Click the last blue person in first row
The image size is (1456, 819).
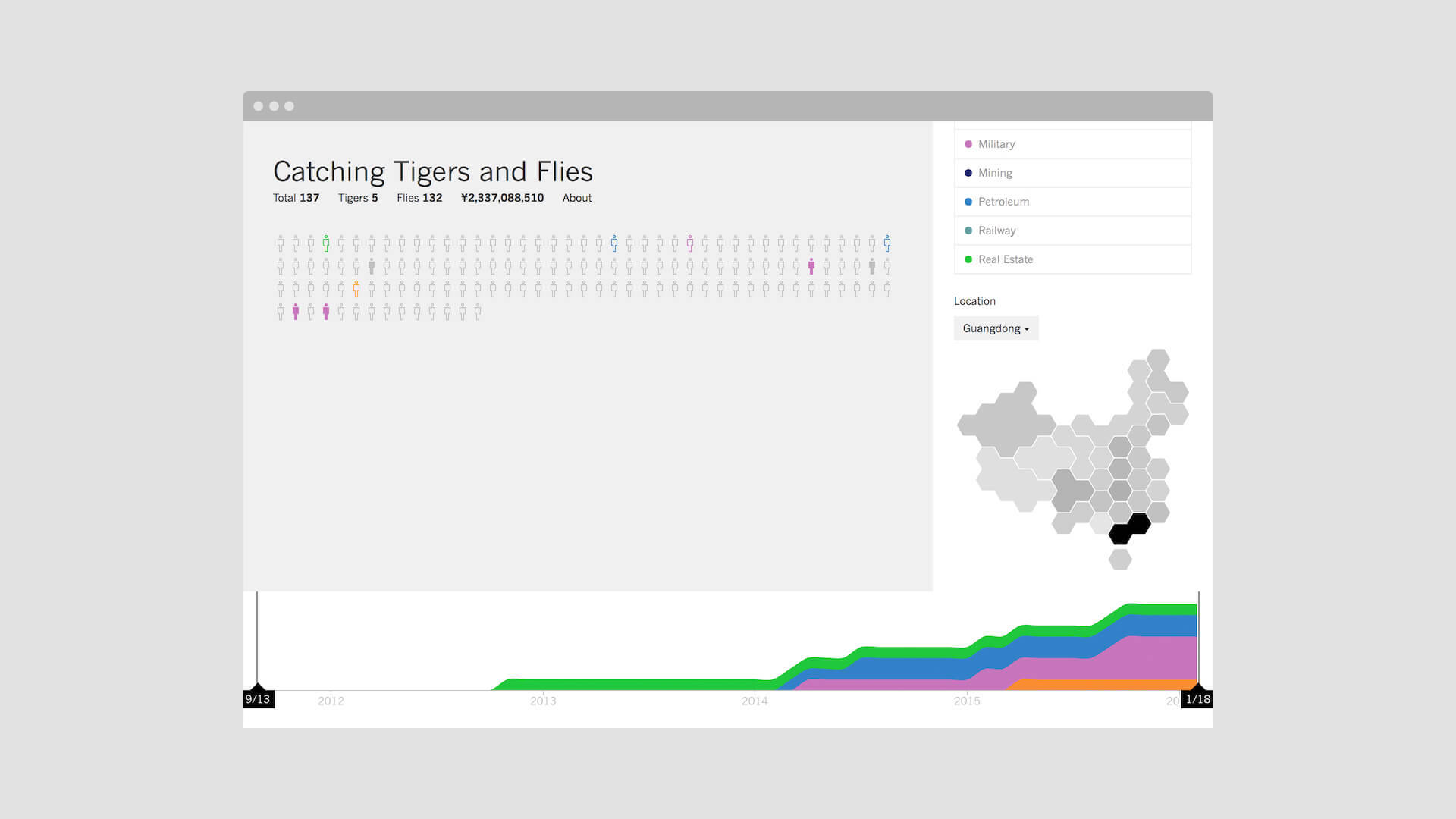point(887,243)
